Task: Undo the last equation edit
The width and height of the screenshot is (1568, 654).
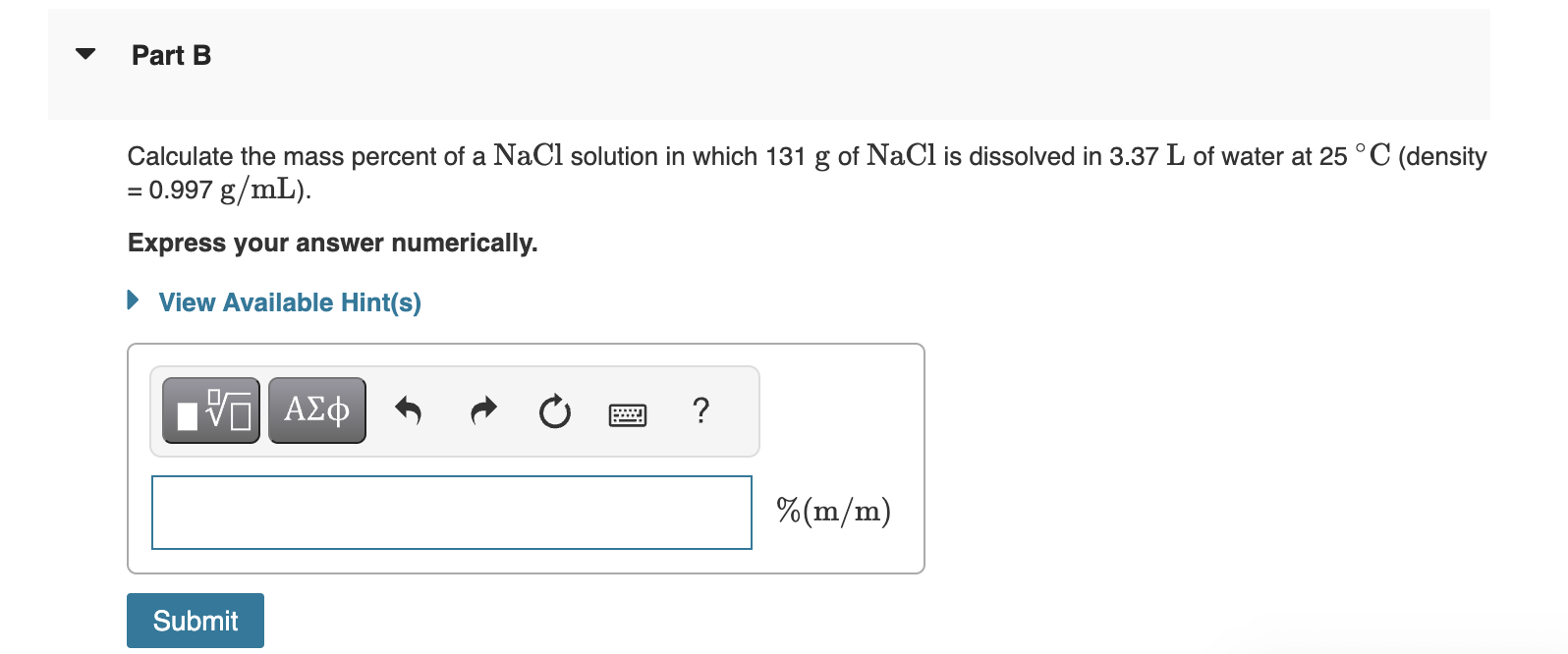Action: (409, 410)
